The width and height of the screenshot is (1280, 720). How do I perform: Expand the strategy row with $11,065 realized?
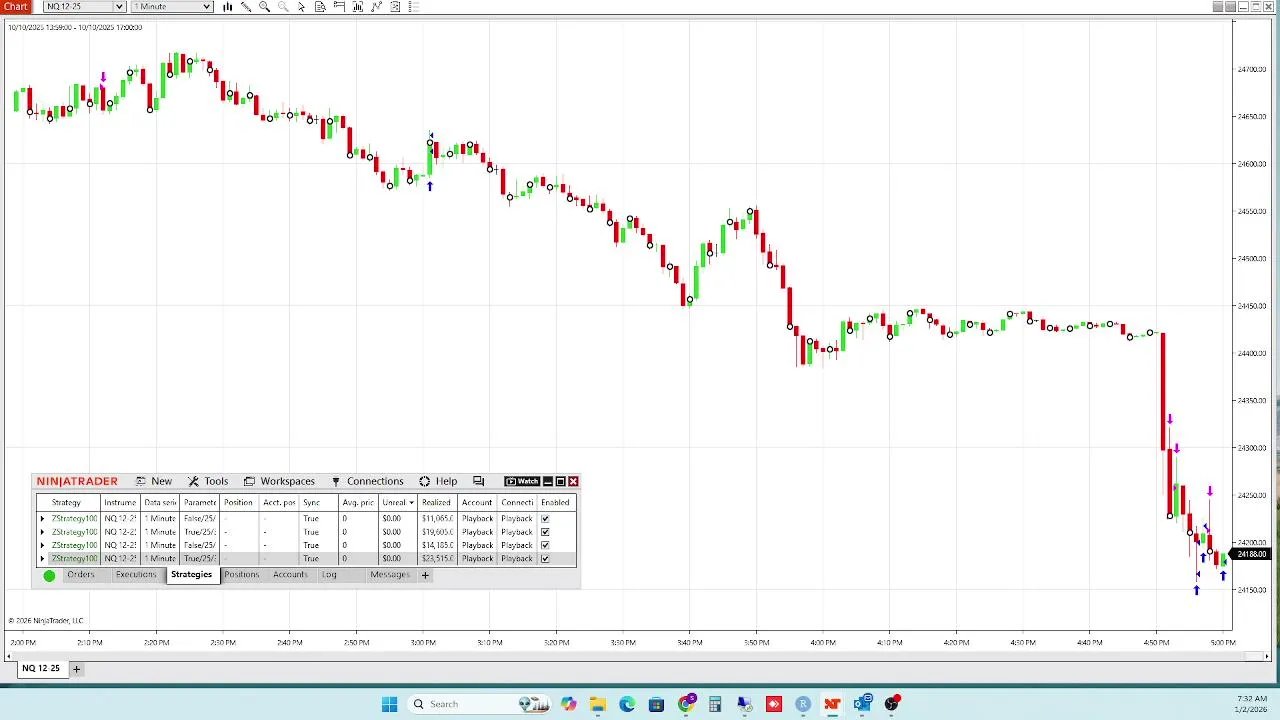[42, 519]
